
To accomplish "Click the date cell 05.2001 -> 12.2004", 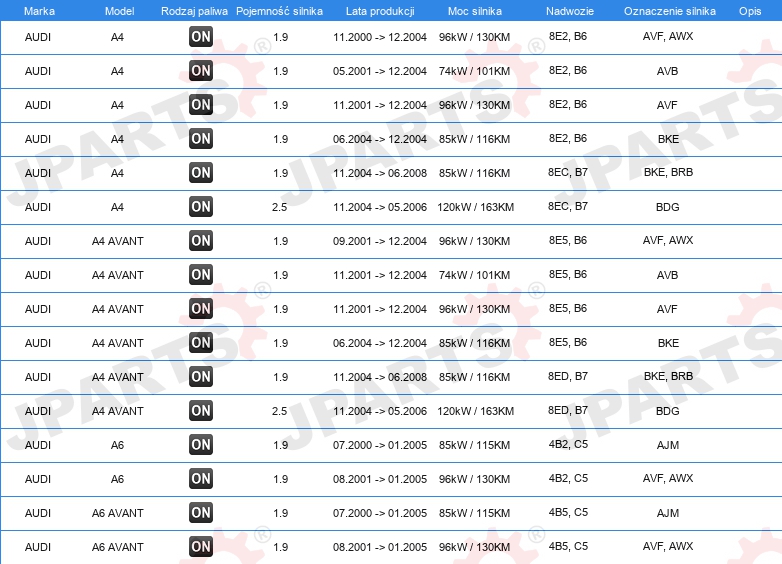I will pyautogui.click(x=380, y=71).
